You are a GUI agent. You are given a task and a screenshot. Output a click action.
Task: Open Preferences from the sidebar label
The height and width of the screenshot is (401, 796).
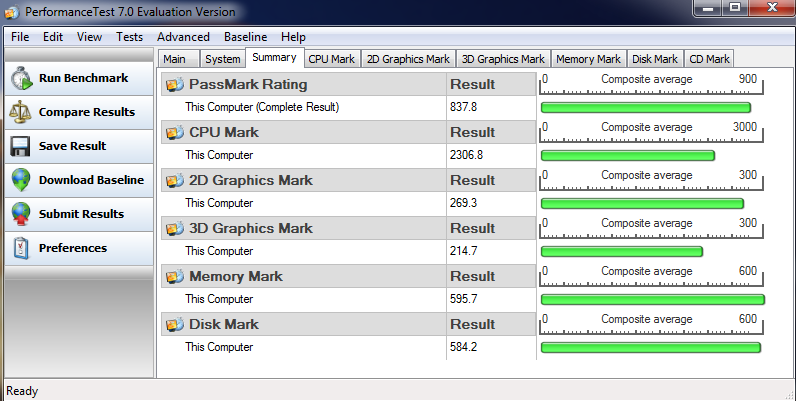(73, 248)
